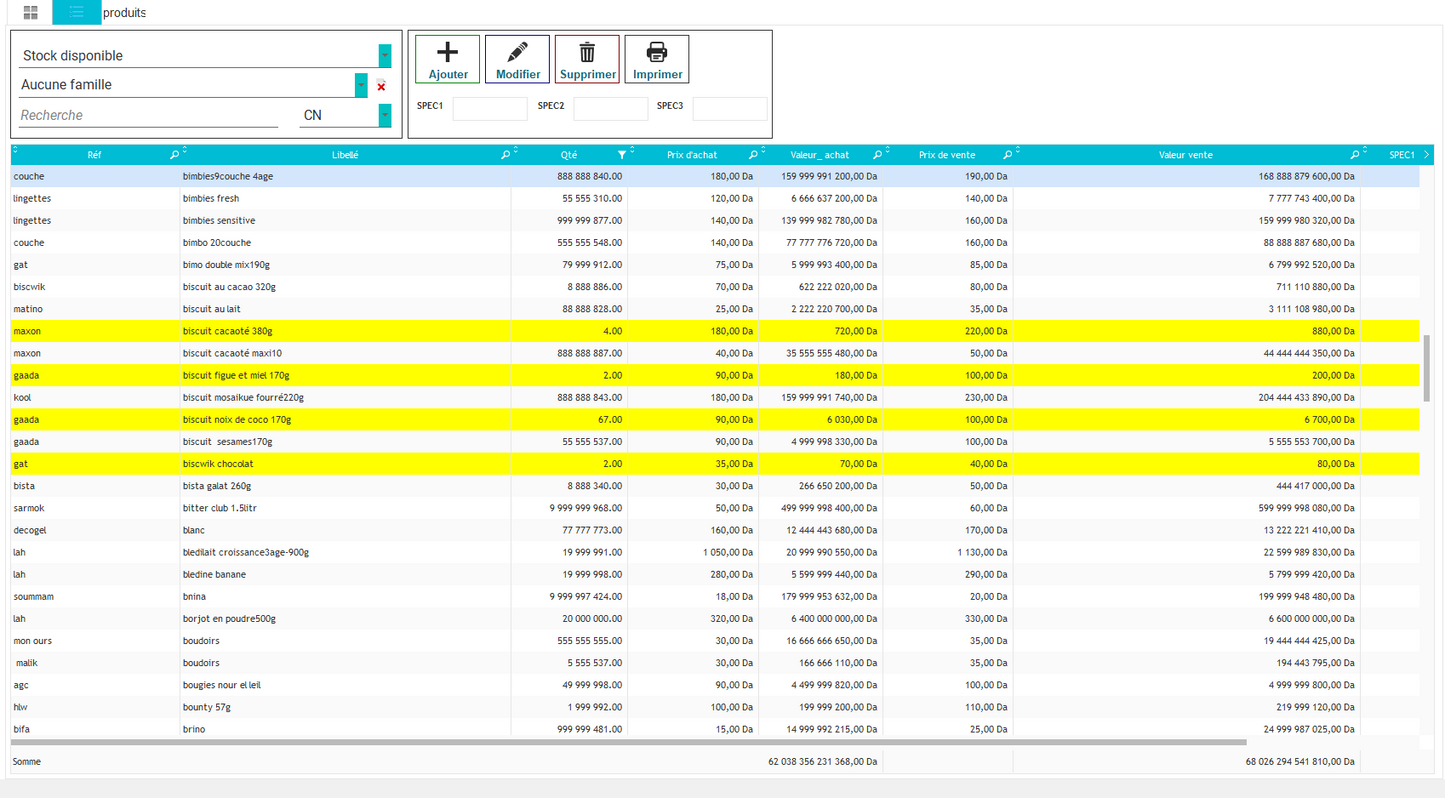This screenshot has height=798, width=1445.
Task: Click the horizontal scrollbar under the table
Action: 628,742
